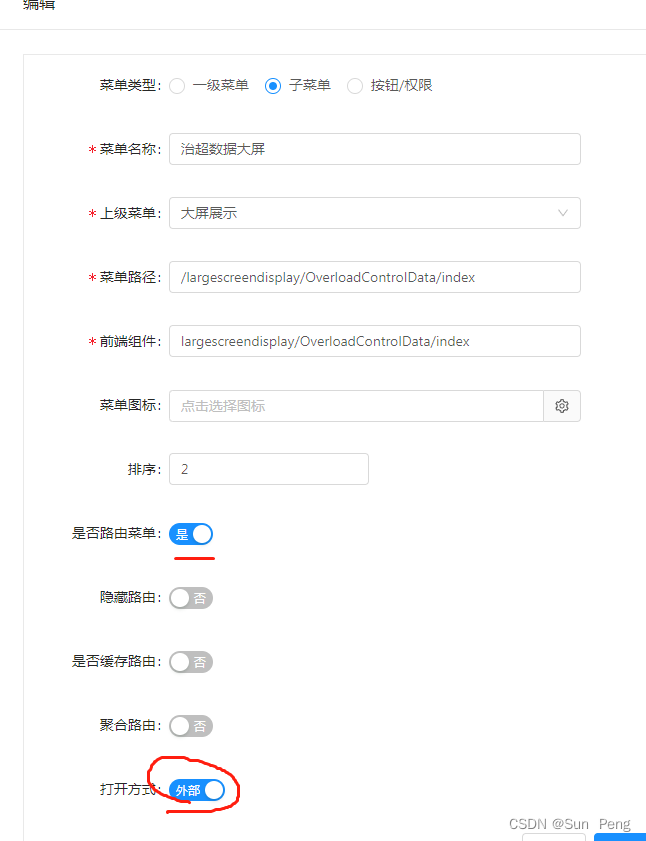Click the 排序 order input showing 2
The image size is (646, 841).
click(268, 468)
